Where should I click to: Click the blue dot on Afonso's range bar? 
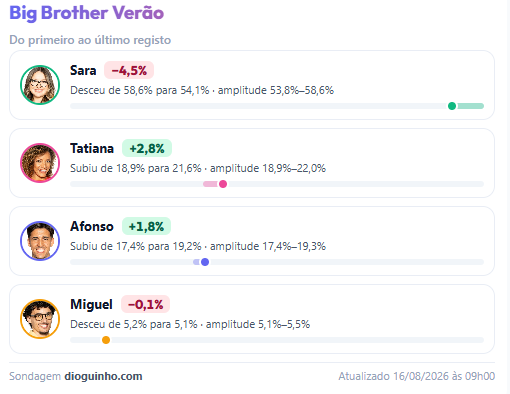point(205,262)
